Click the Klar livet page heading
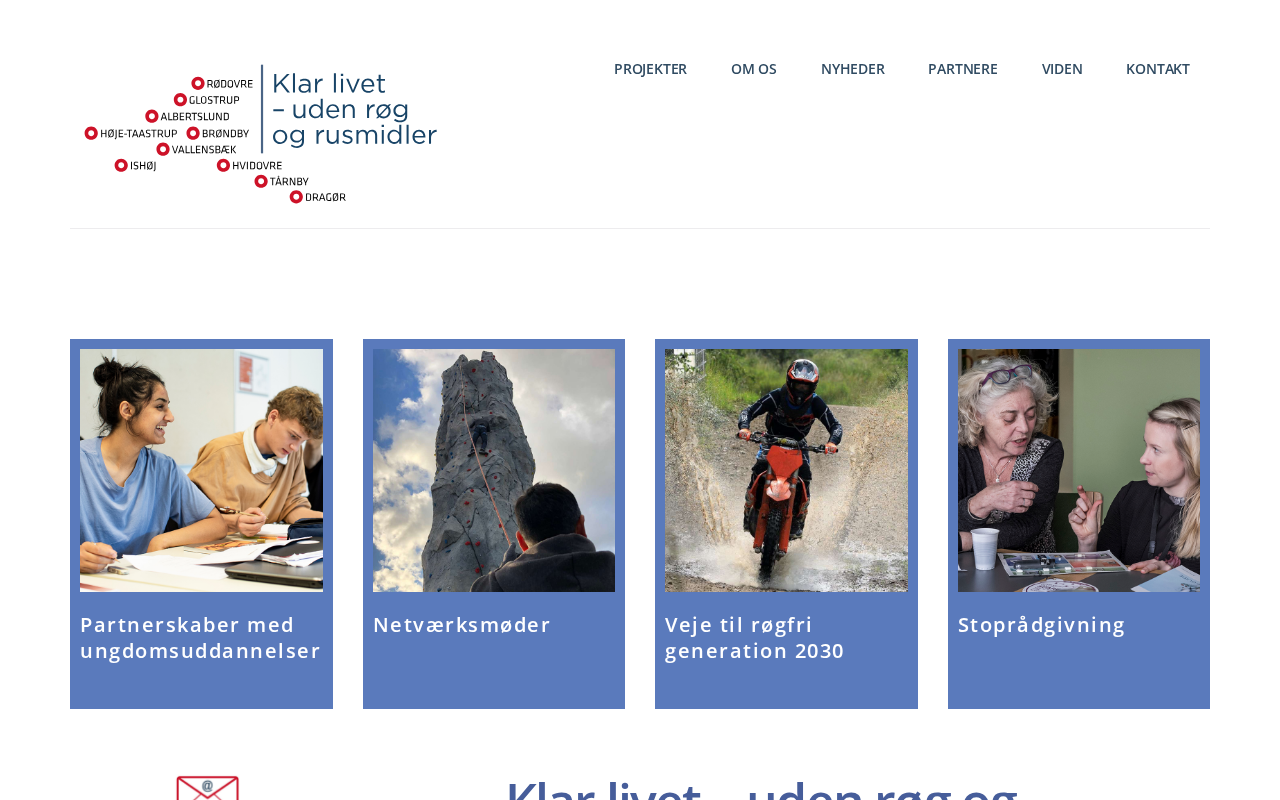Viewport: 1280px width, 800px height. point(762,790)
